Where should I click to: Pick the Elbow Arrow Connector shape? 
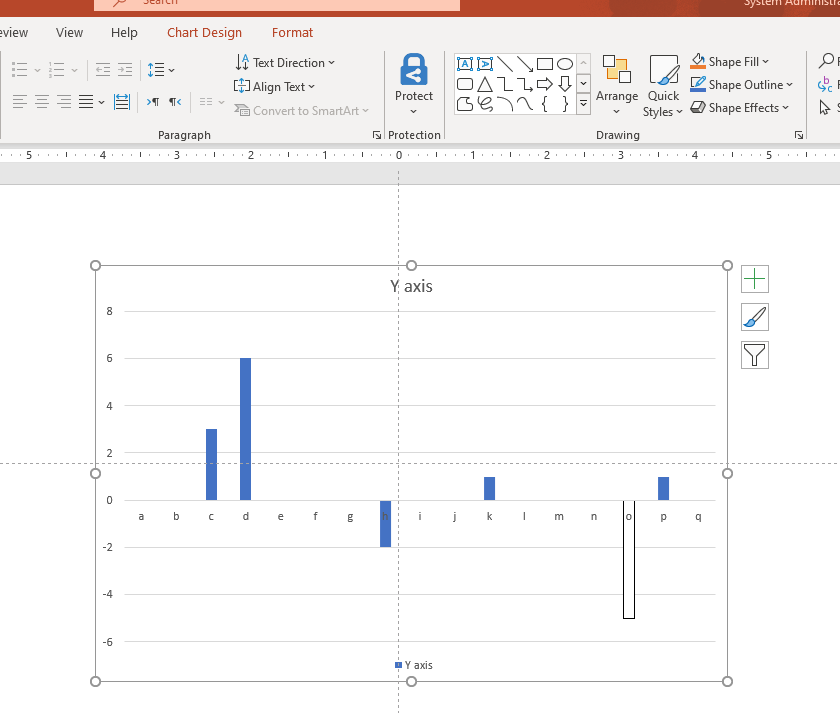(x=524, y=84)
